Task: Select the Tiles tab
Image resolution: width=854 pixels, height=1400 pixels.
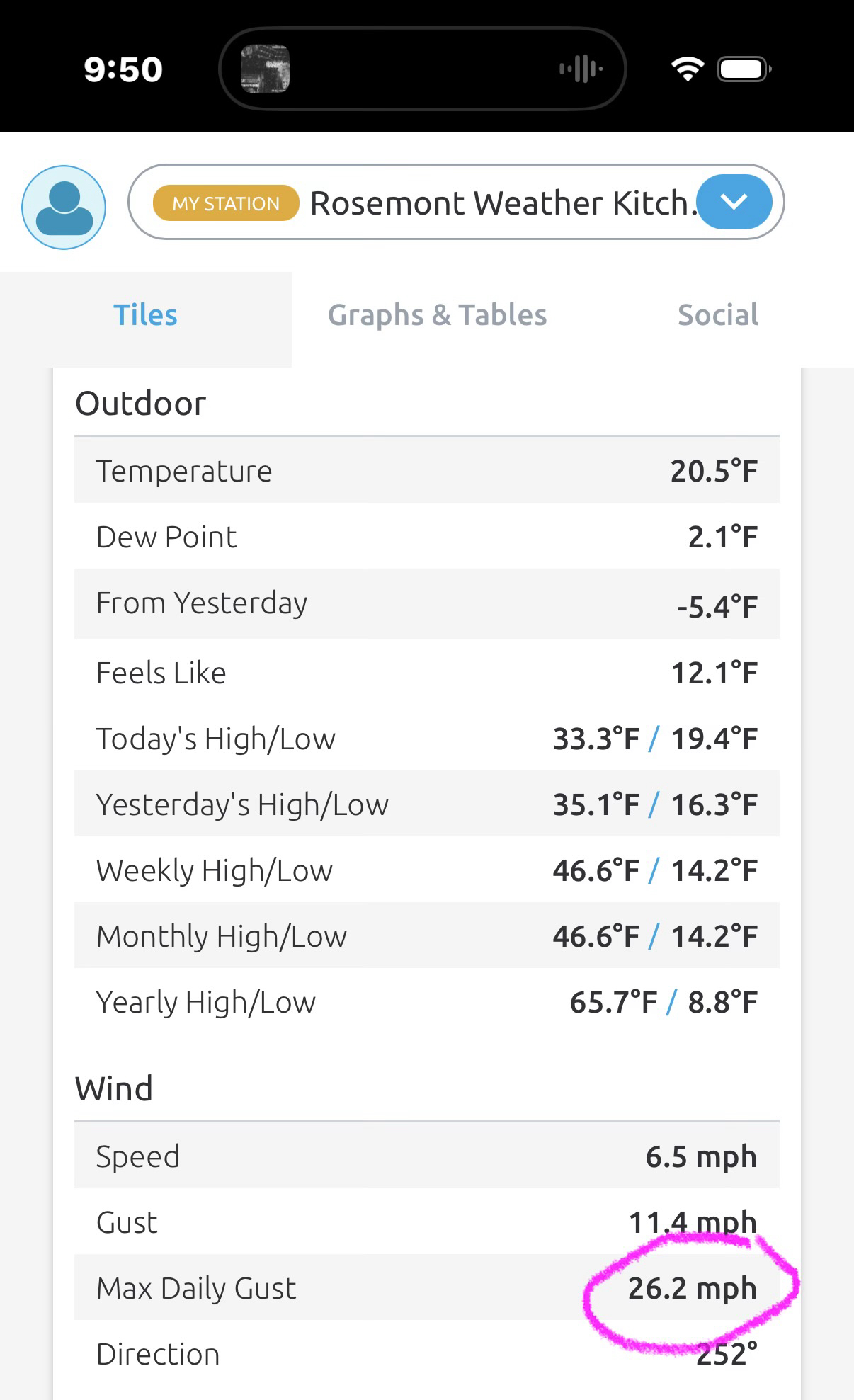Action: pos(145,315)
